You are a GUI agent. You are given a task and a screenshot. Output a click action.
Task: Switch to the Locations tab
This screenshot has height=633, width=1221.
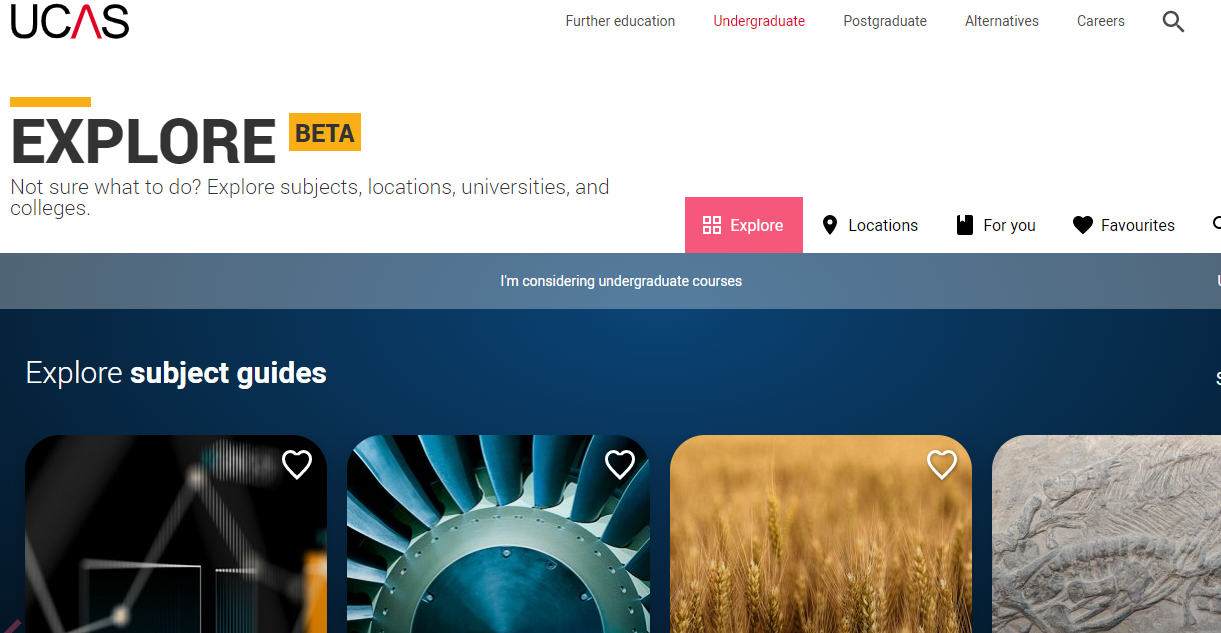(870, 225)
